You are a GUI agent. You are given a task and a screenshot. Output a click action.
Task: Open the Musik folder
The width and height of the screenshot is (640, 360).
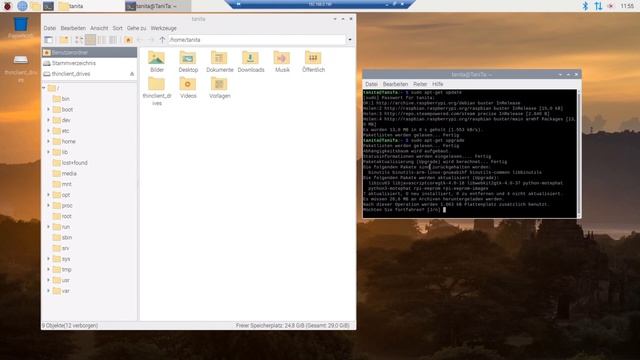pos(282,62)
